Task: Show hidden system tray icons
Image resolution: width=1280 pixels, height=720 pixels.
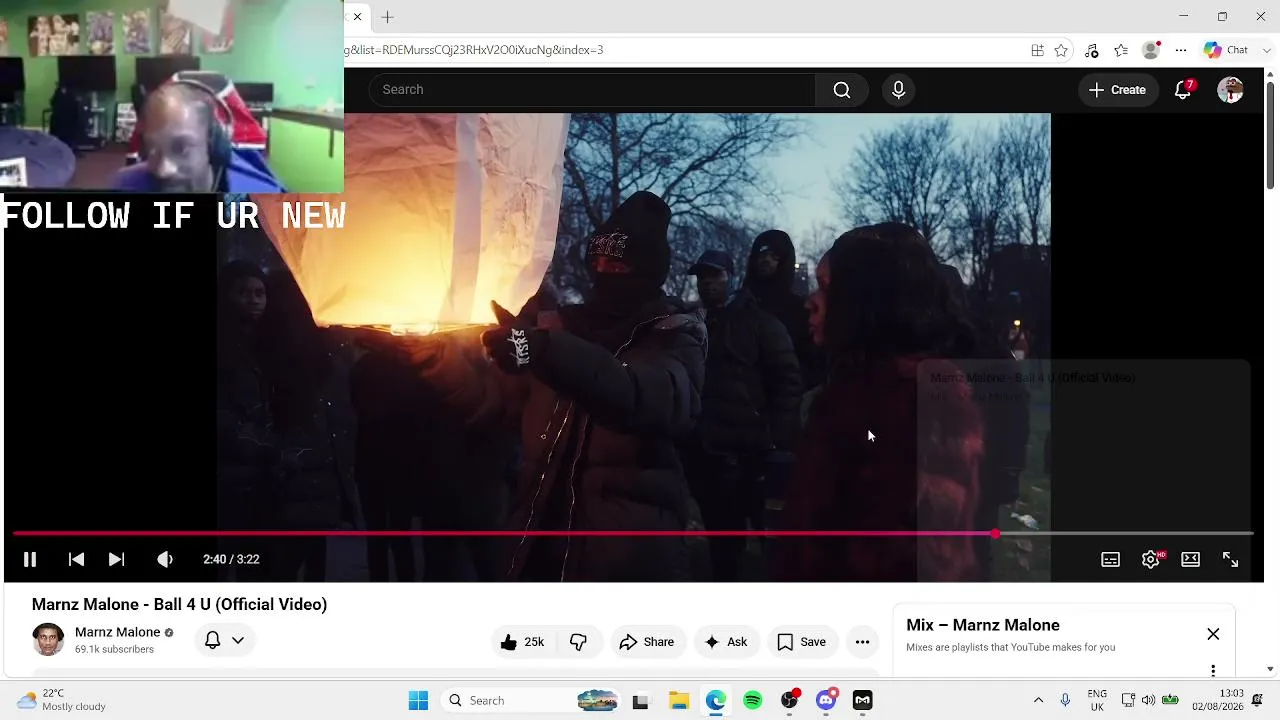Action: 1038,700
